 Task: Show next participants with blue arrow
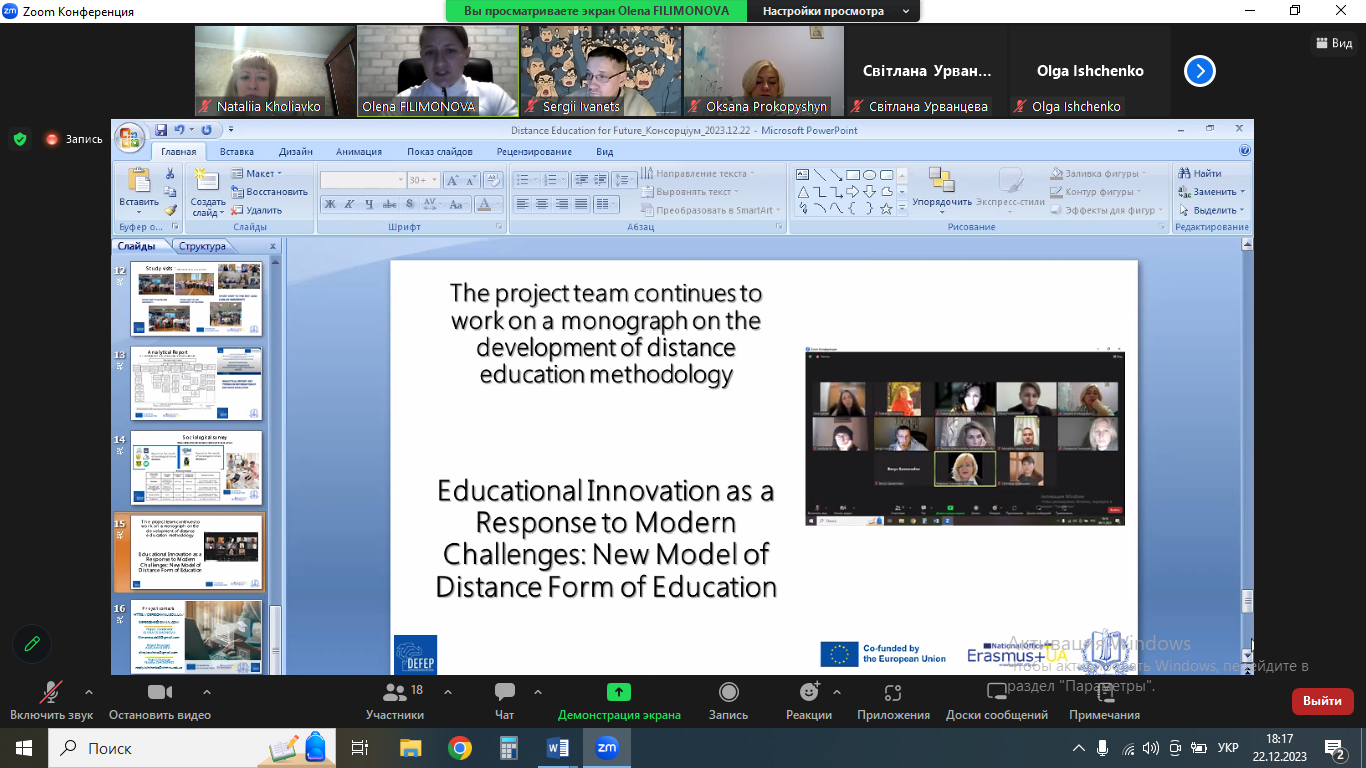click(1199, 71)
